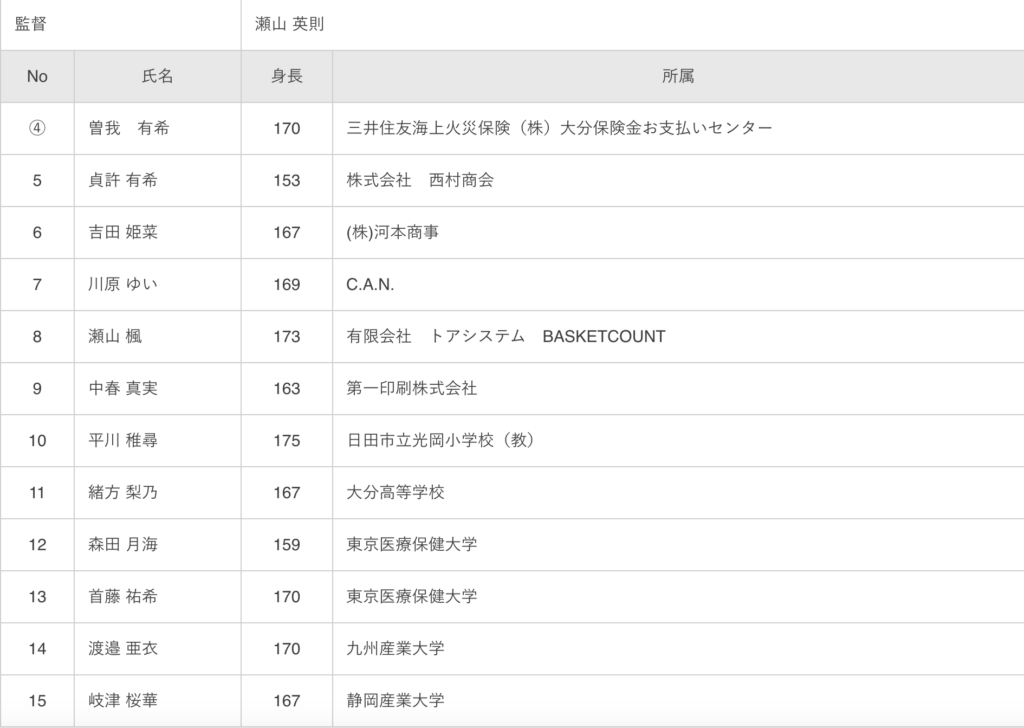The width and height of the screenshot is (1024, 728).
Task: Click 大分高等学校 affiliation cell
Action: (678, 492)
